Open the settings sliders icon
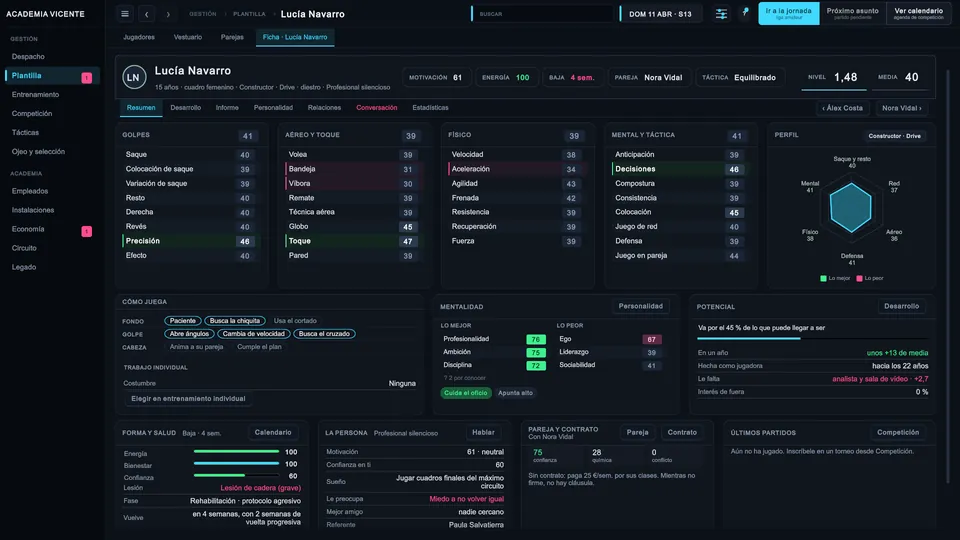The height and width of the screenshot is (540, 960). pos(721,13)
